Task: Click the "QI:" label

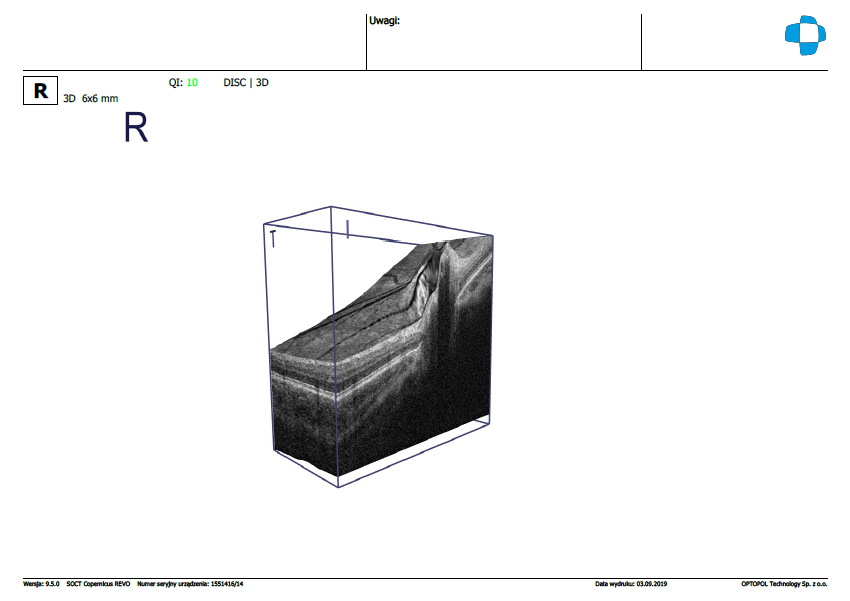Action: point(176,82)
